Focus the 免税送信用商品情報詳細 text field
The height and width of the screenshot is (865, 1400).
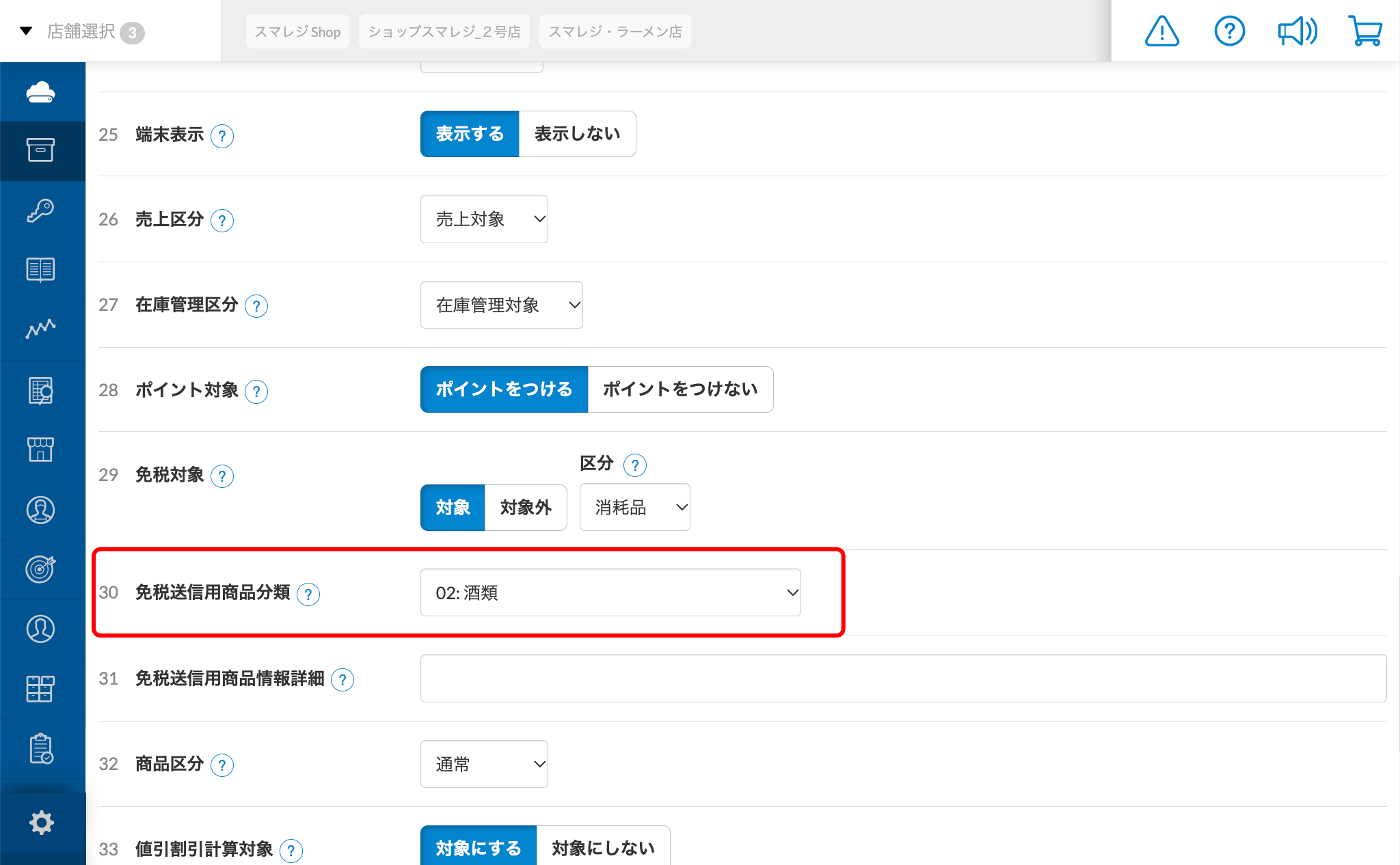(x=903, y=678)
